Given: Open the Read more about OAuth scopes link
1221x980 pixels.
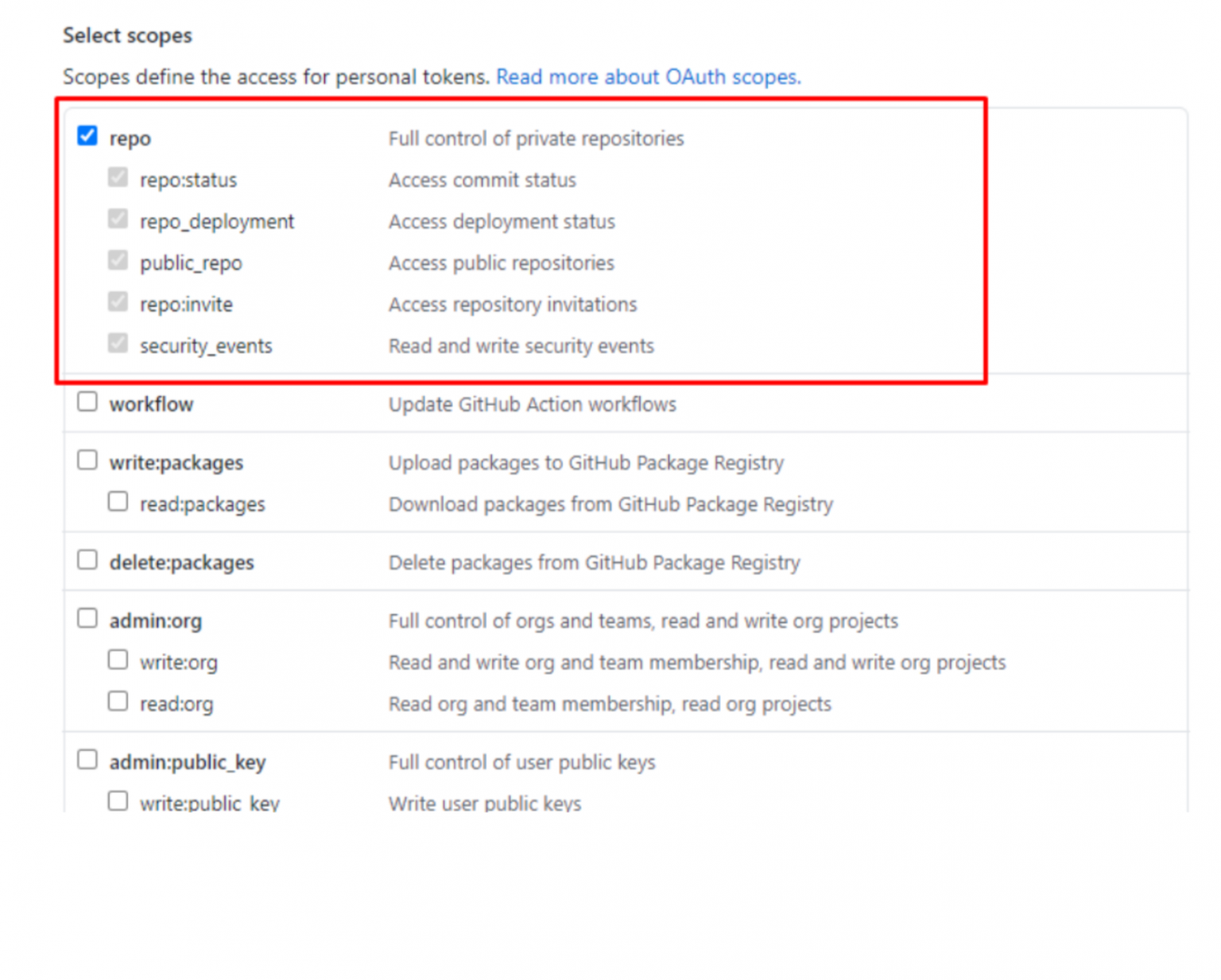Looking at the screenshot, I should pyautogui.click(x=648, y=76).
